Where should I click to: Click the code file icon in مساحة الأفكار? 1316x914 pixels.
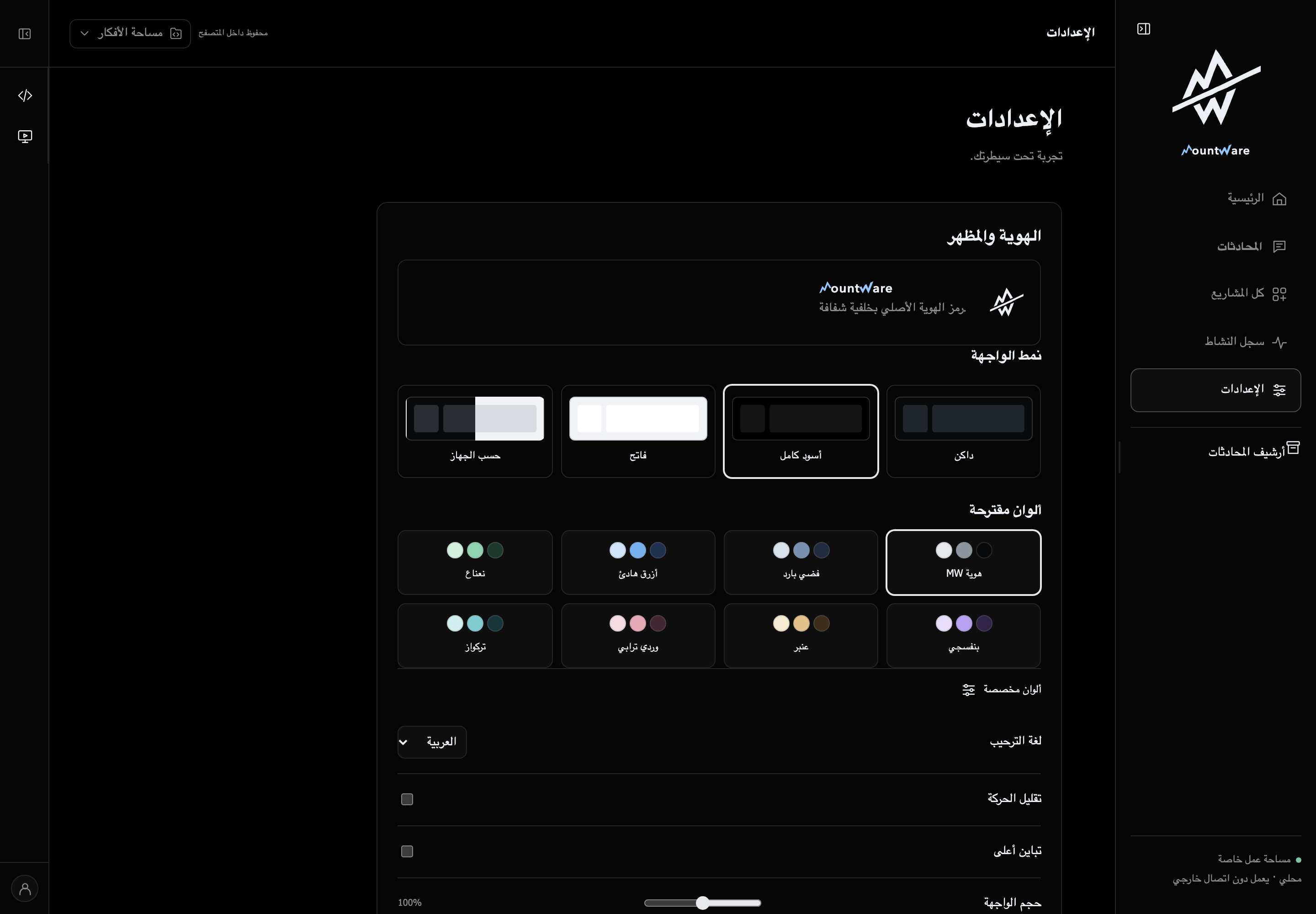point(176,34)
